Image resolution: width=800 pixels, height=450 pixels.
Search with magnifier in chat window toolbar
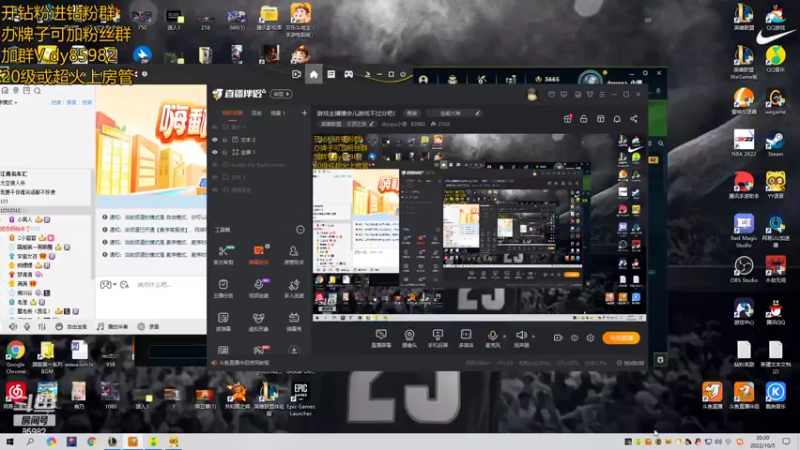(37, 91)
